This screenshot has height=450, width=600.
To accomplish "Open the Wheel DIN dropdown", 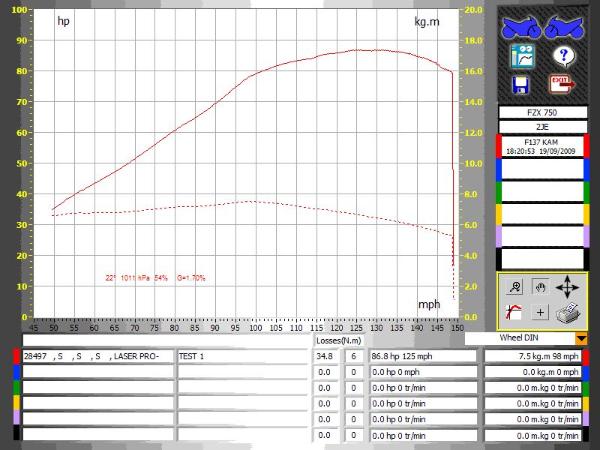I will [581, 339].
